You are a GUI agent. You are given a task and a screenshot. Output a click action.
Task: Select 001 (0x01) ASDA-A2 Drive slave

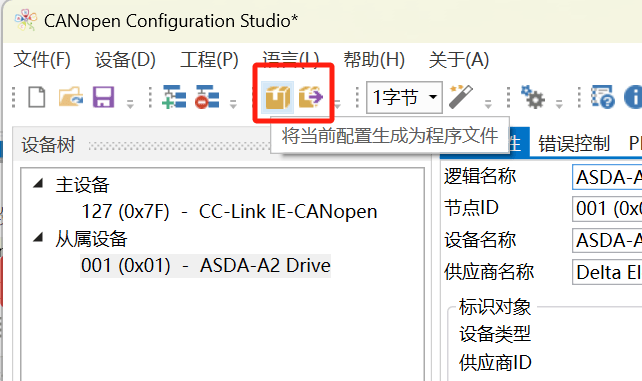click(206, 266)
